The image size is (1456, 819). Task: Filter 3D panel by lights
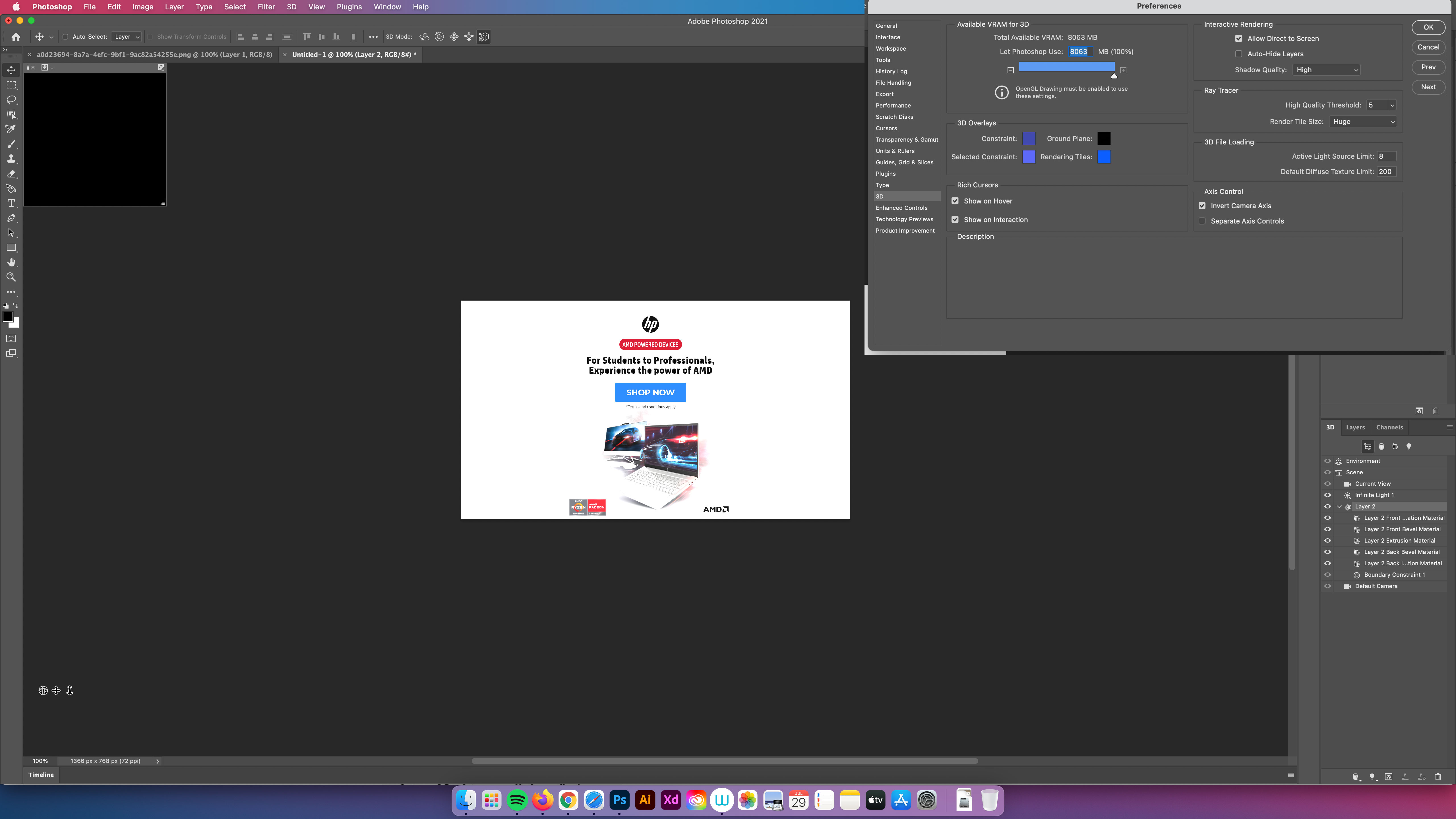(x=1409, y=446)
